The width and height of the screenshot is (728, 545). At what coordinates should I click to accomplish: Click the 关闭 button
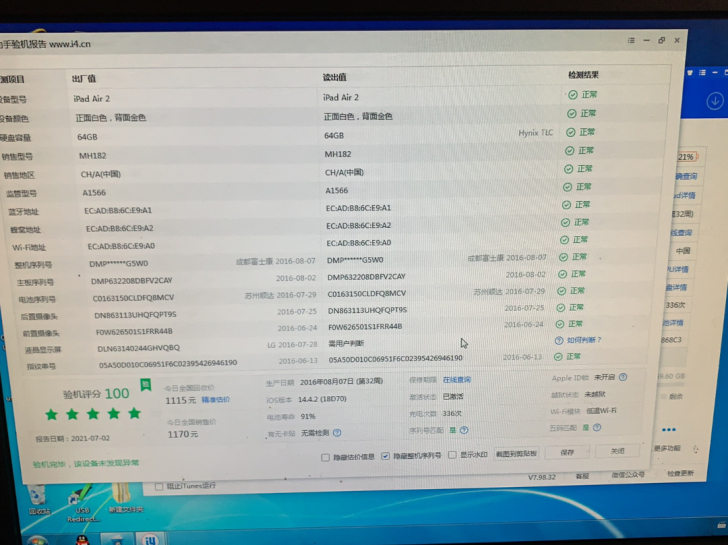click(x=618, y=450)
